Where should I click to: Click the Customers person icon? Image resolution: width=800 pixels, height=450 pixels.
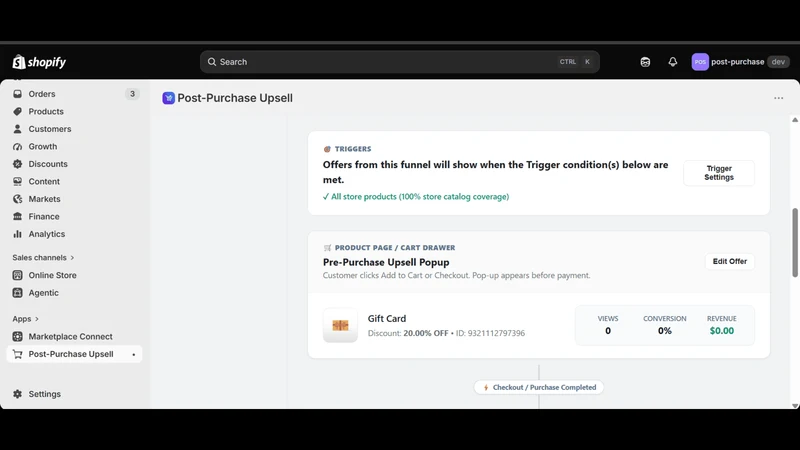[x=17, y=129]
